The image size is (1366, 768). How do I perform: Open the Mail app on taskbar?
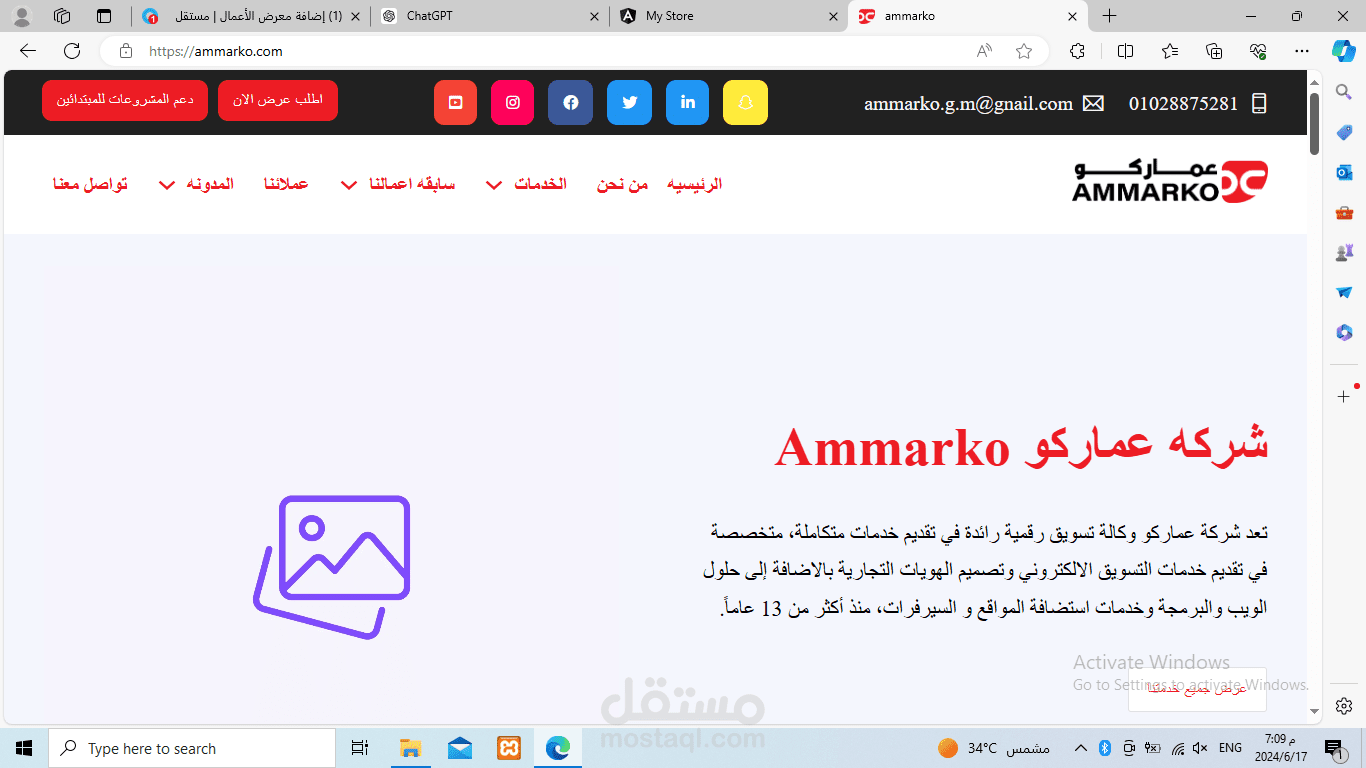pos(460,748)
